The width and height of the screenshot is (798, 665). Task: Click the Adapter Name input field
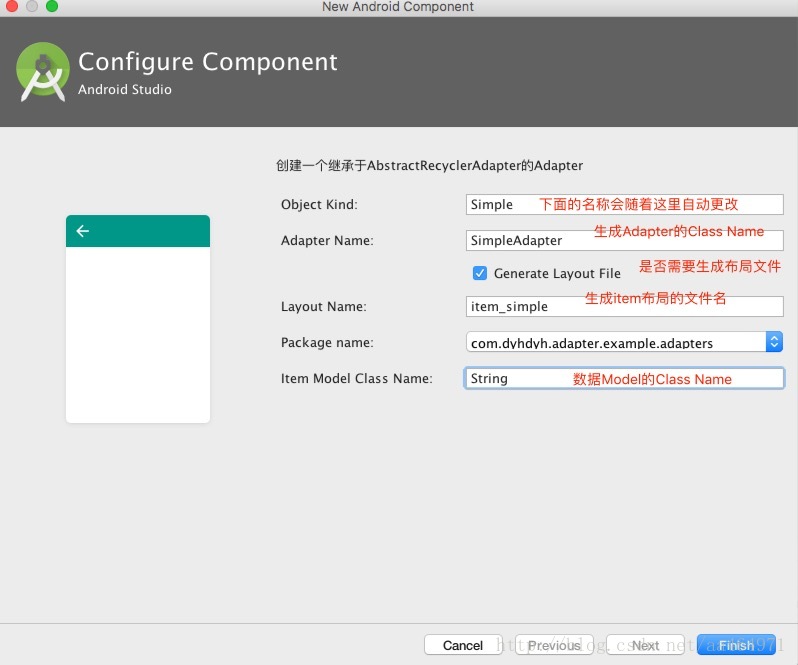click(624, 240)
